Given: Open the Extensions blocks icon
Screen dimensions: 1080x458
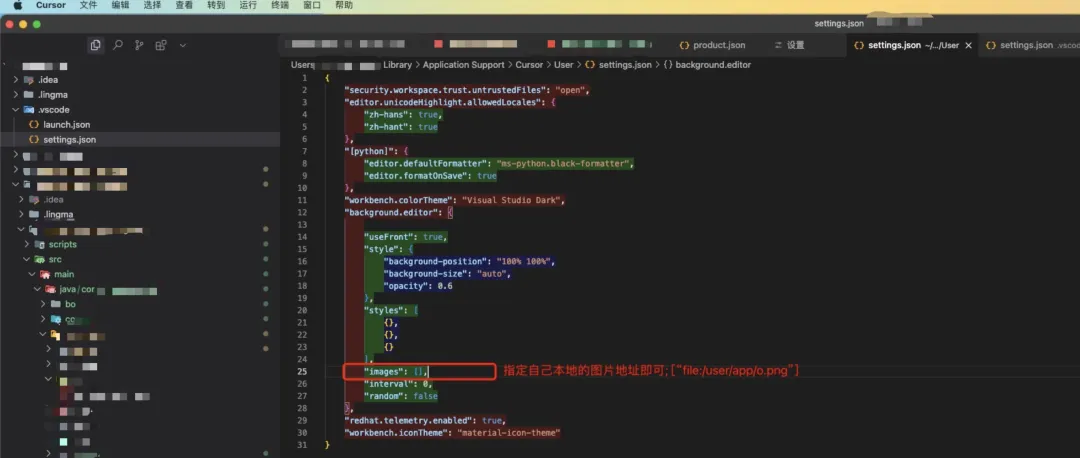Looking at the screenshot, I should pyautogui.click(x=160, y=45).
